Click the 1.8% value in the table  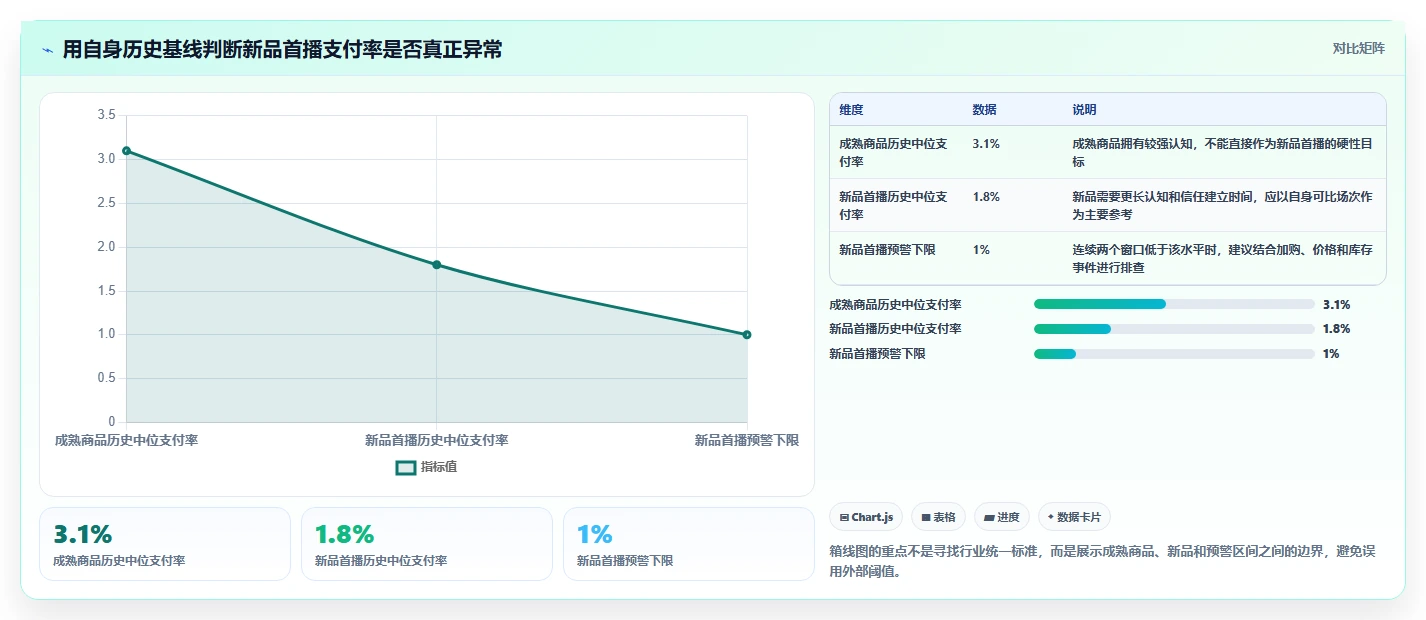tap(986, 197)
